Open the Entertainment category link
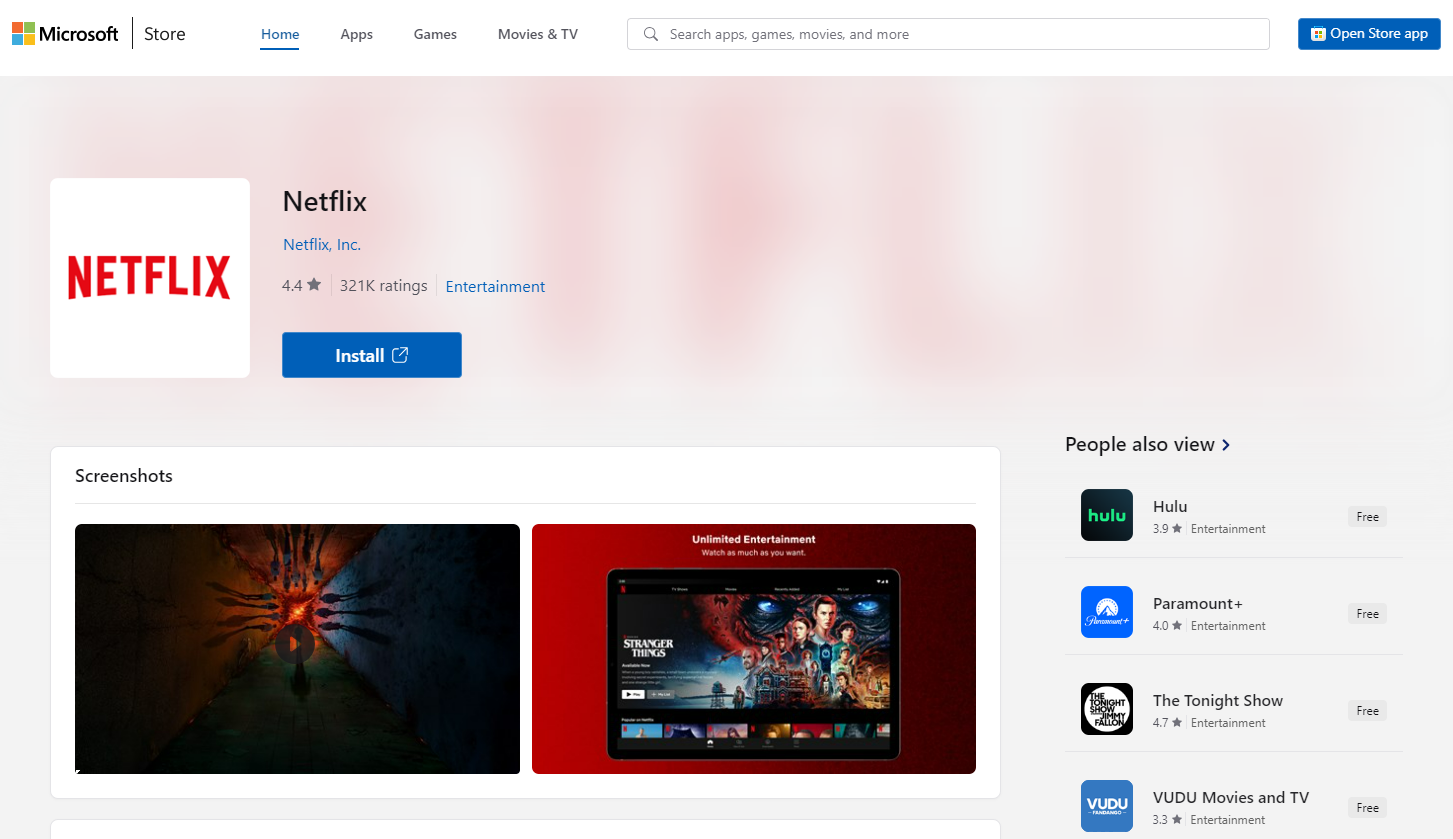Image resolution: width=1453 pixels, height=839 pixels. (x=495, y=286)
